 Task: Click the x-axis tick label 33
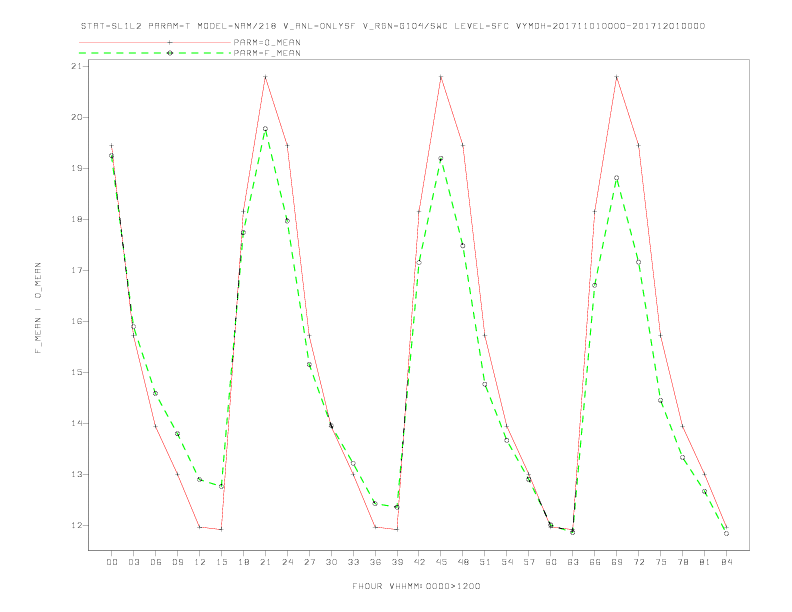pyautogui.click(x=353, y=562)
